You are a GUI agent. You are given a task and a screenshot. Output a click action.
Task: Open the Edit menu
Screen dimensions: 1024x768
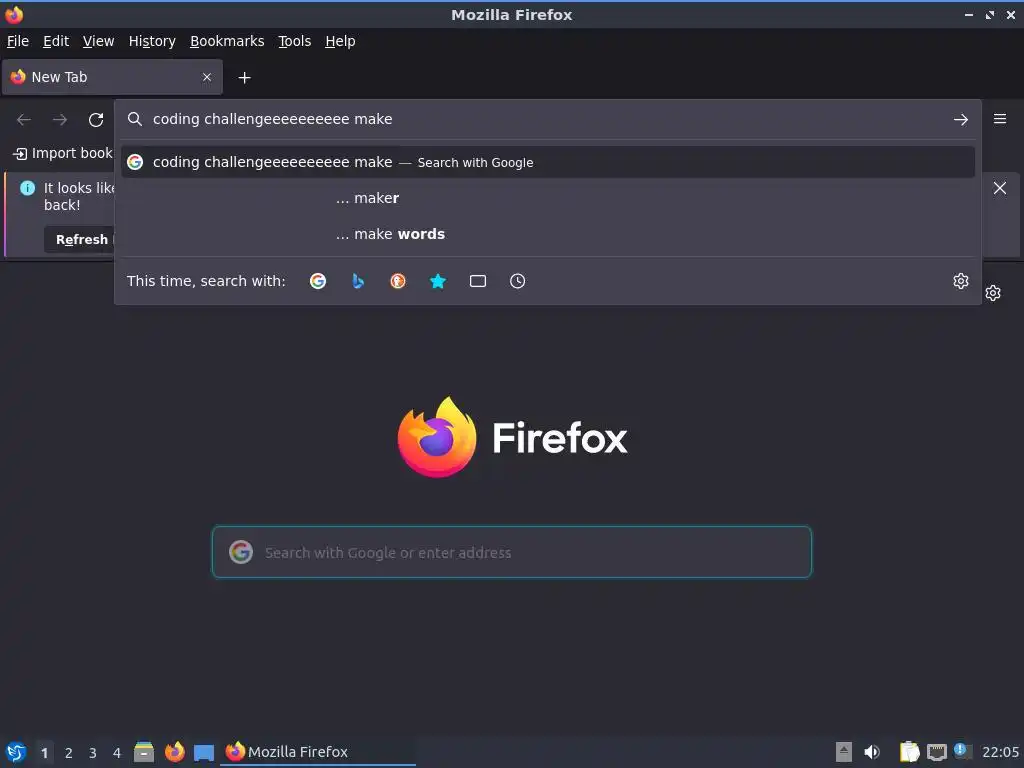point(56,41)
